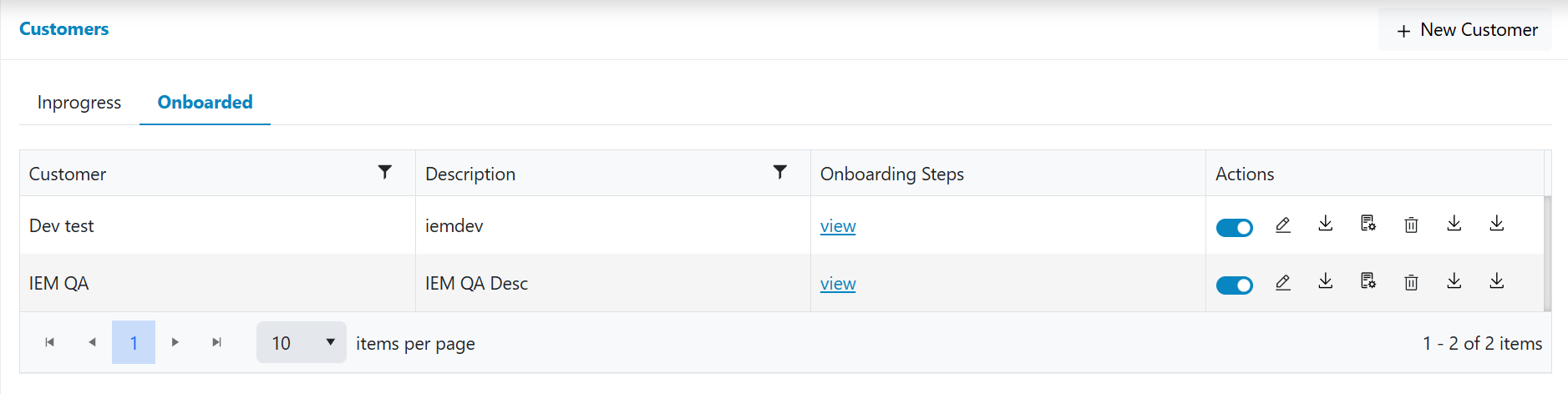Edit the Dev test customer
This screenshot has width=1568, height=394.
point(1283,225)
